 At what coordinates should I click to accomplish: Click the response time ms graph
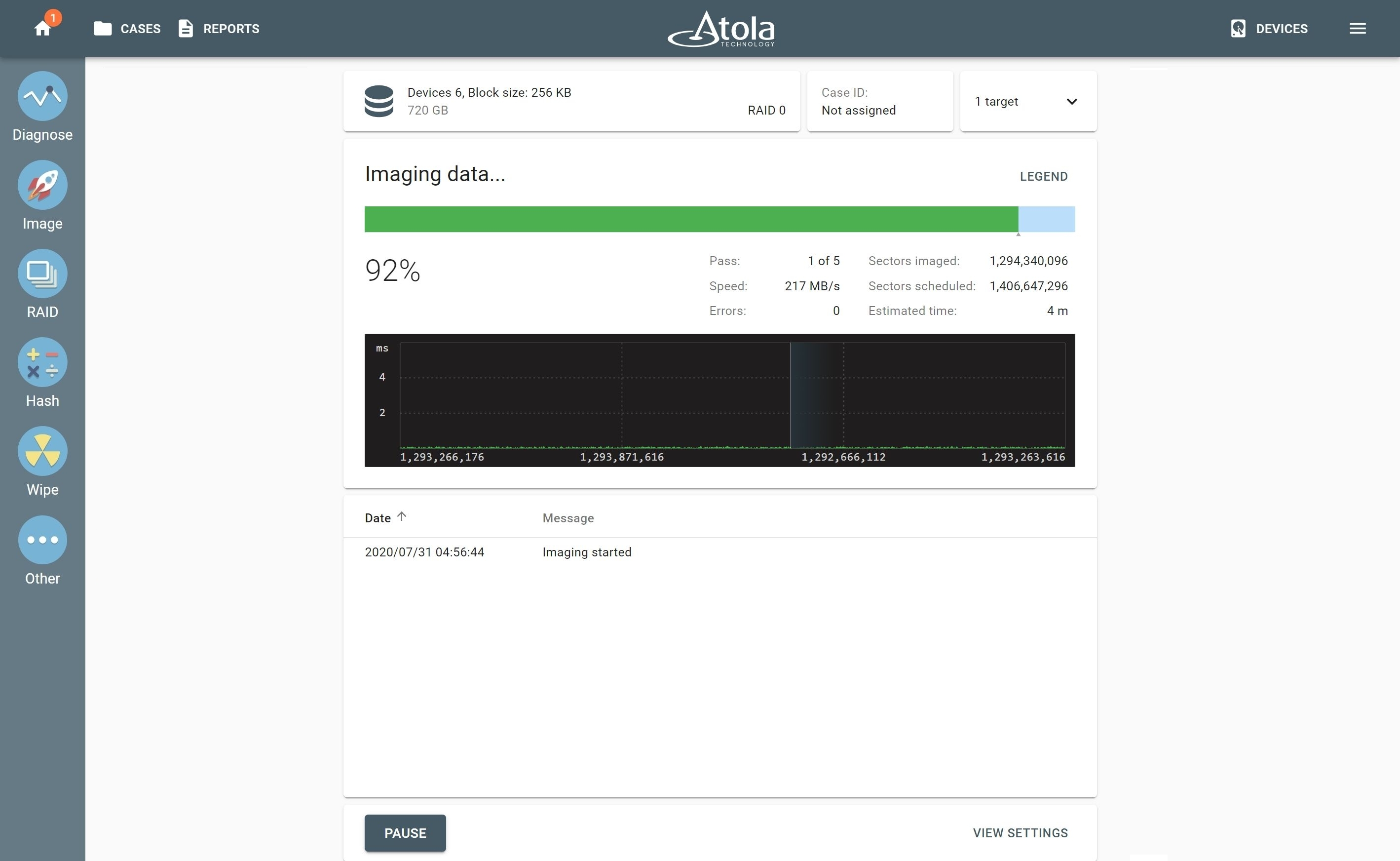click(x=719, y=400)
